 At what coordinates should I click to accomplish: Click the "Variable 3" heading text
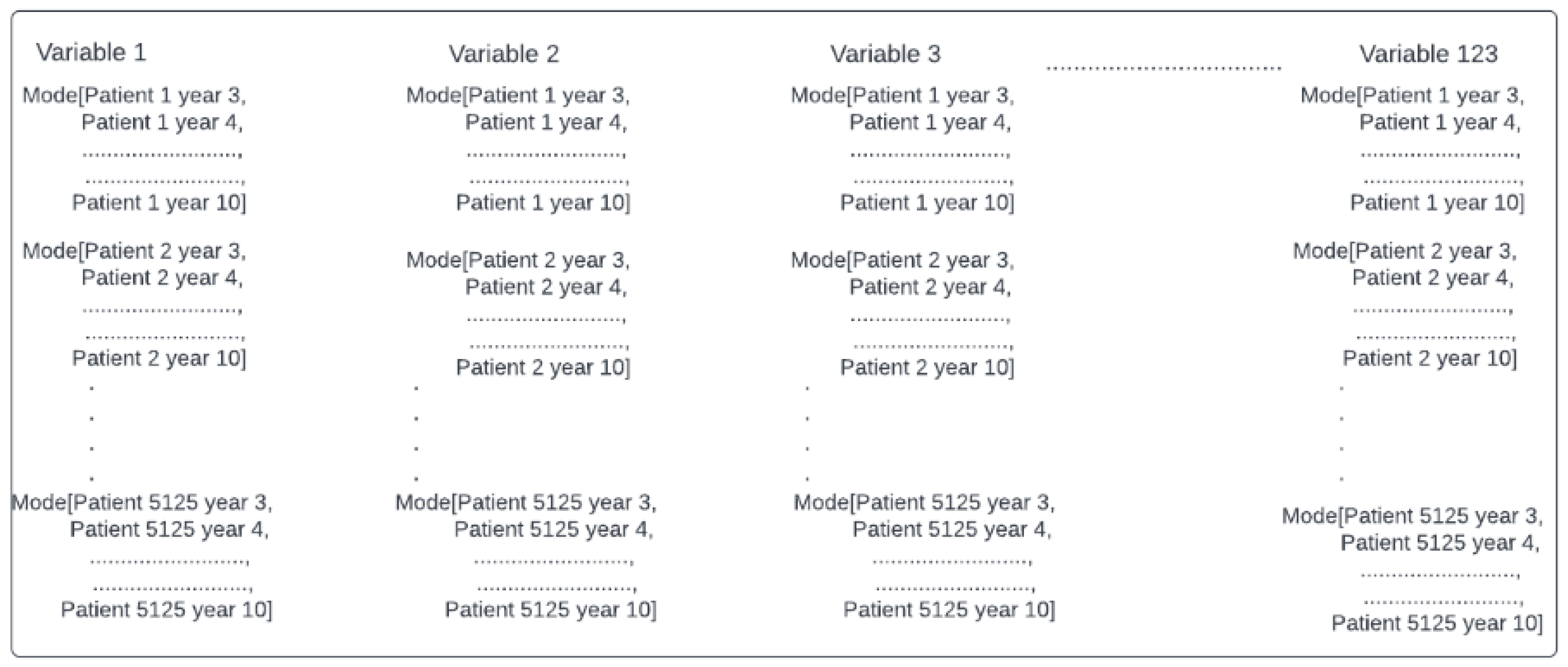tap(885, 54)
